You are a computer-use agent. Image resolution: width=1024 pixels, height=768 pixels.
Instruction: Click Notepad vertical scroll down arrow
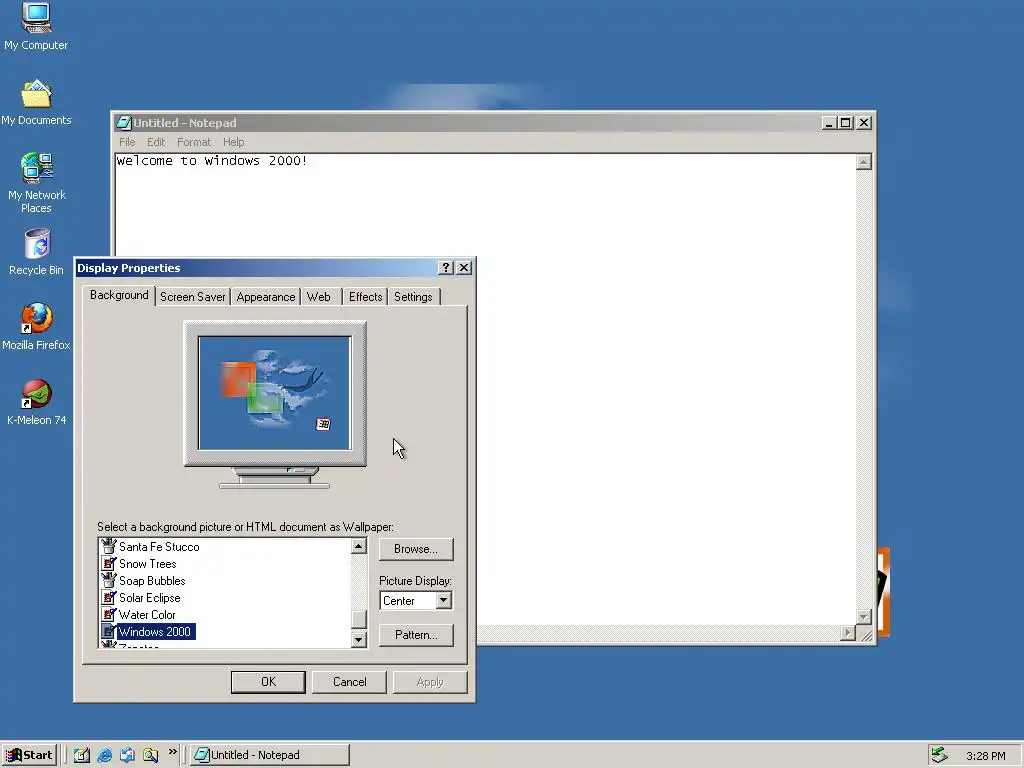(x=863, y=616)
